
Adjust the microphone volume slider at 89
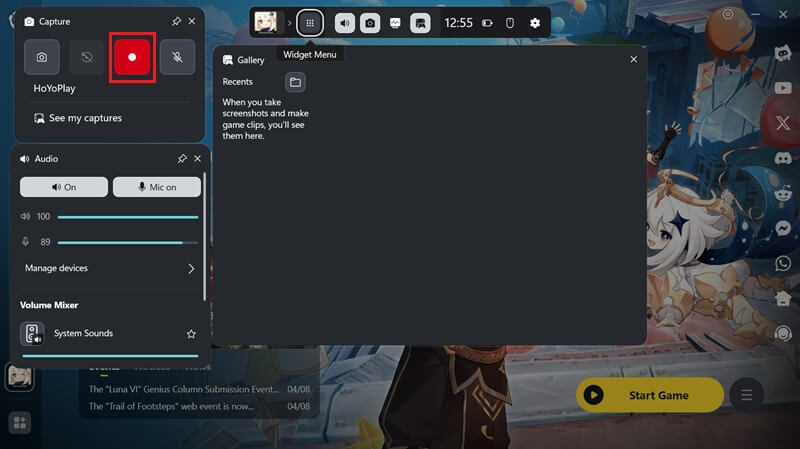128,242
